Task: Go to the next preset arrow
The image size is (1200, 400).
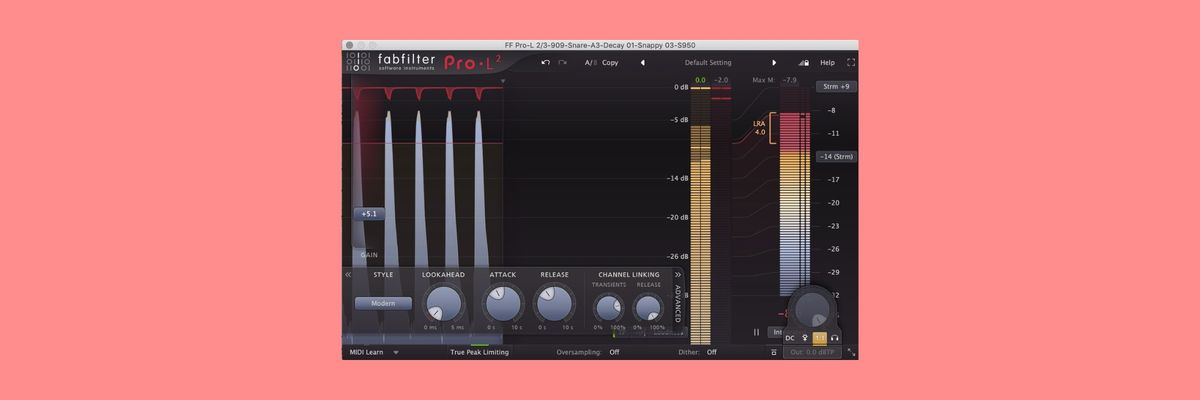Action: (x=773, y=62)
